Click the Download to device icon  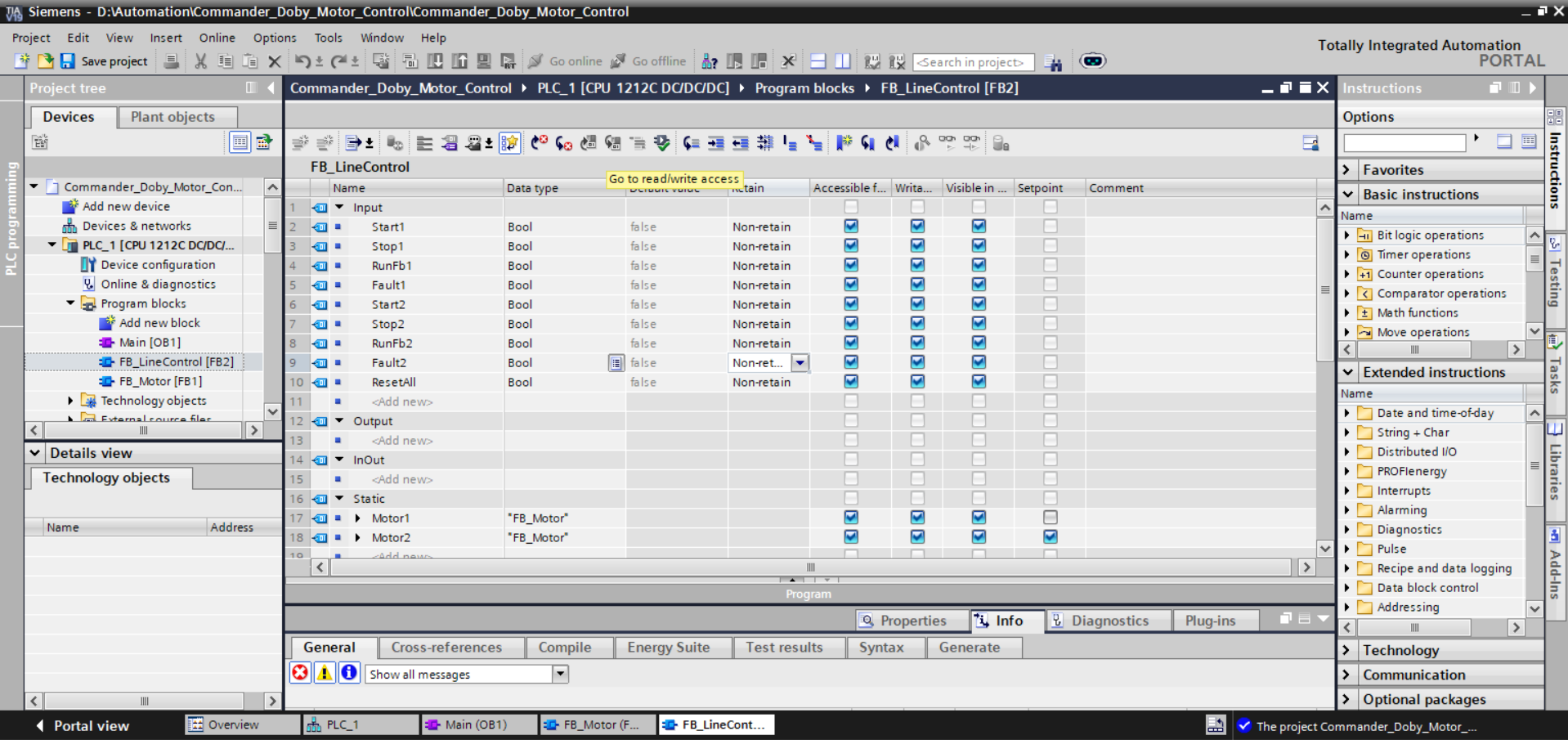coord(435,61)
